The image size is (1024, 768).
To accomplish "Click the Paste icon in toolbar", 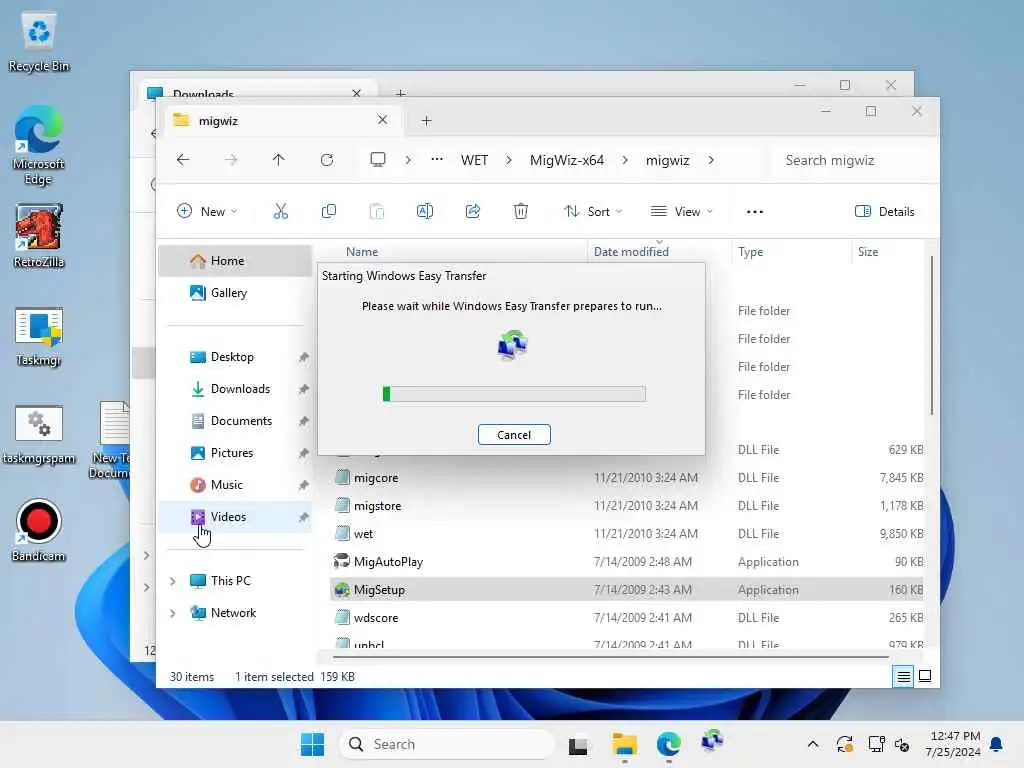I will [377, 211].
